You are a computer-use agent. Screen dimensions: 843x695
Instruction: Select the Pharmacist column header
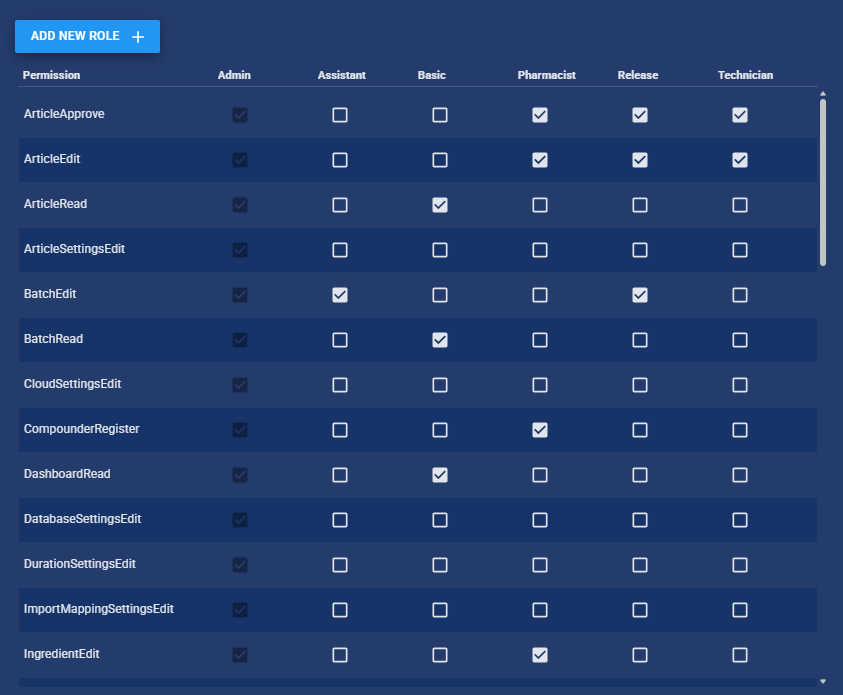(x=546, y=75)
